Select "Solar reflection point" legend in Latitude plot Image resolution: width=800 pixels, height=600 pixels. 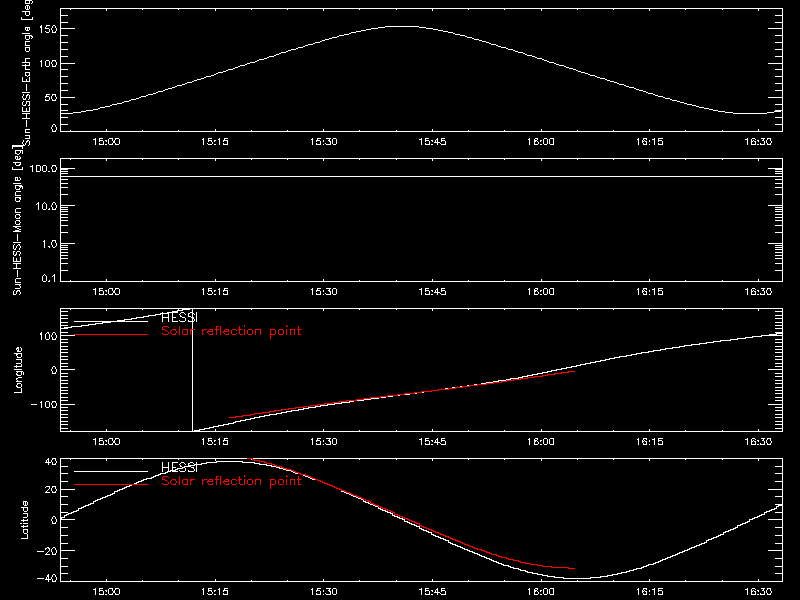coord(231,481)
